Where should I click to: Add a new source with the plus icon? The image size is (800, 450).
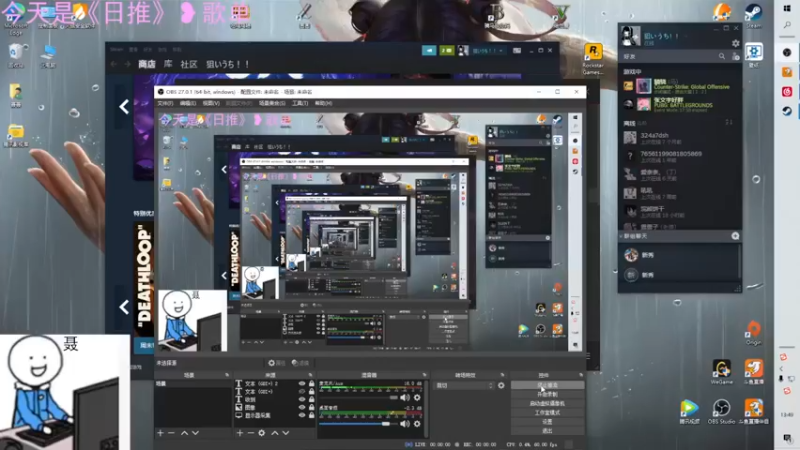[240, 433]
